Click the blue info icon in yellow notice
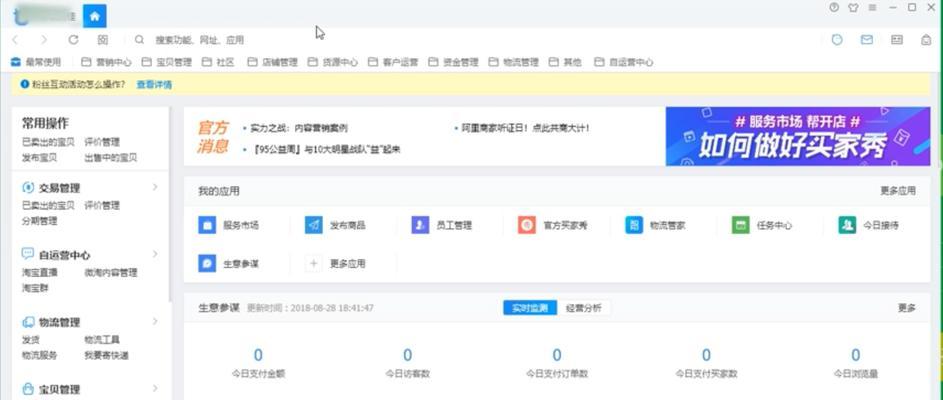 click(x=25, y=84)
